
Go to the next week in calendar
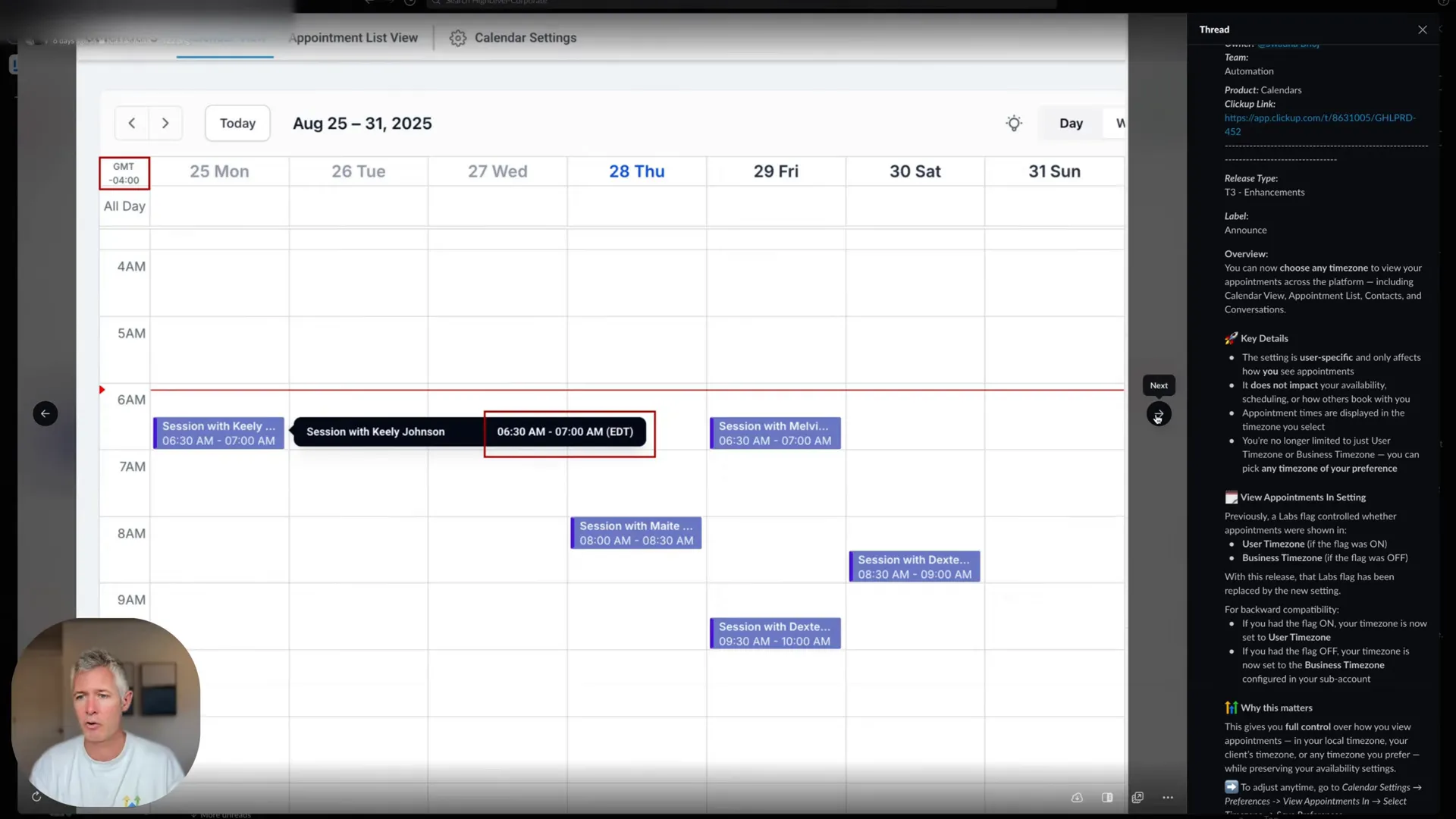[x=165, y=123]
